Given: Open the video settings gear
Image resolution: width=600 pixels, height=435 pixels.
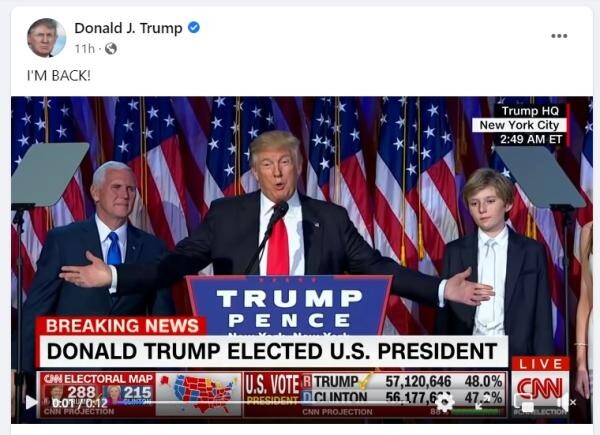Looking at the screenshot, I should pyautogui.click(x=445, y=402).
